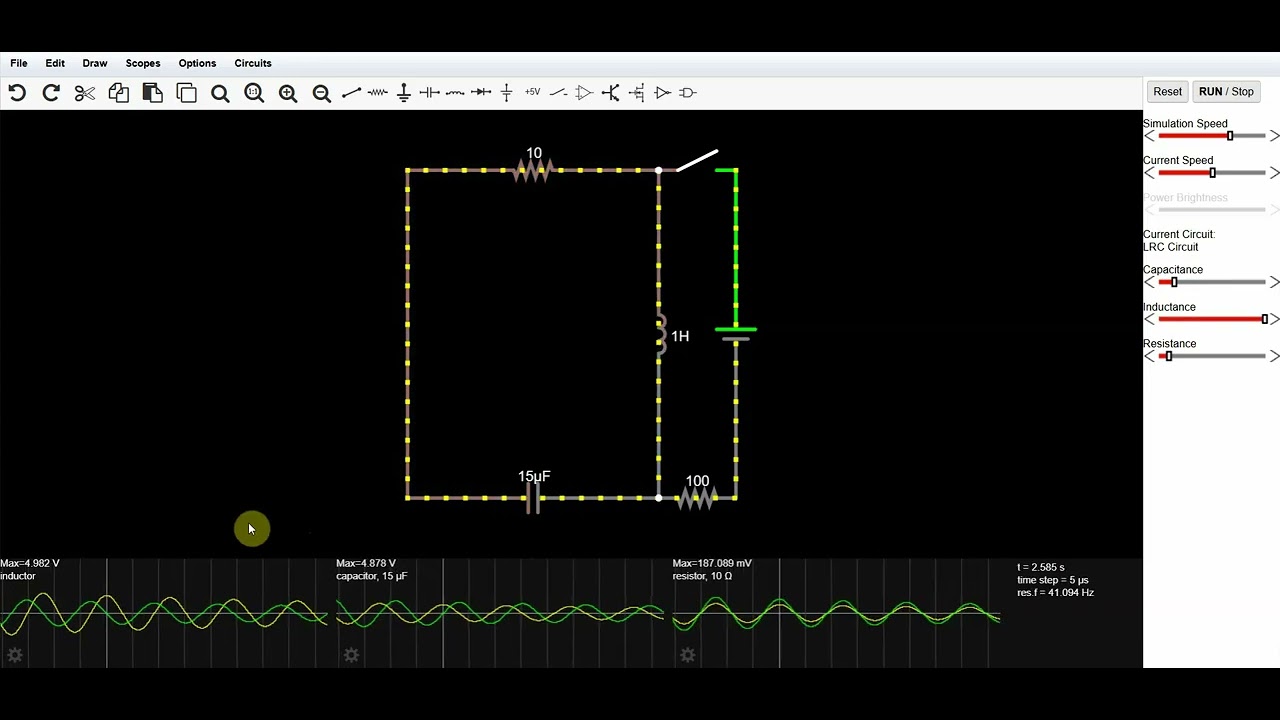1280x720 pixels.
Task: Select the 15µF capacitor in the circuit
Action: [533, 498]
